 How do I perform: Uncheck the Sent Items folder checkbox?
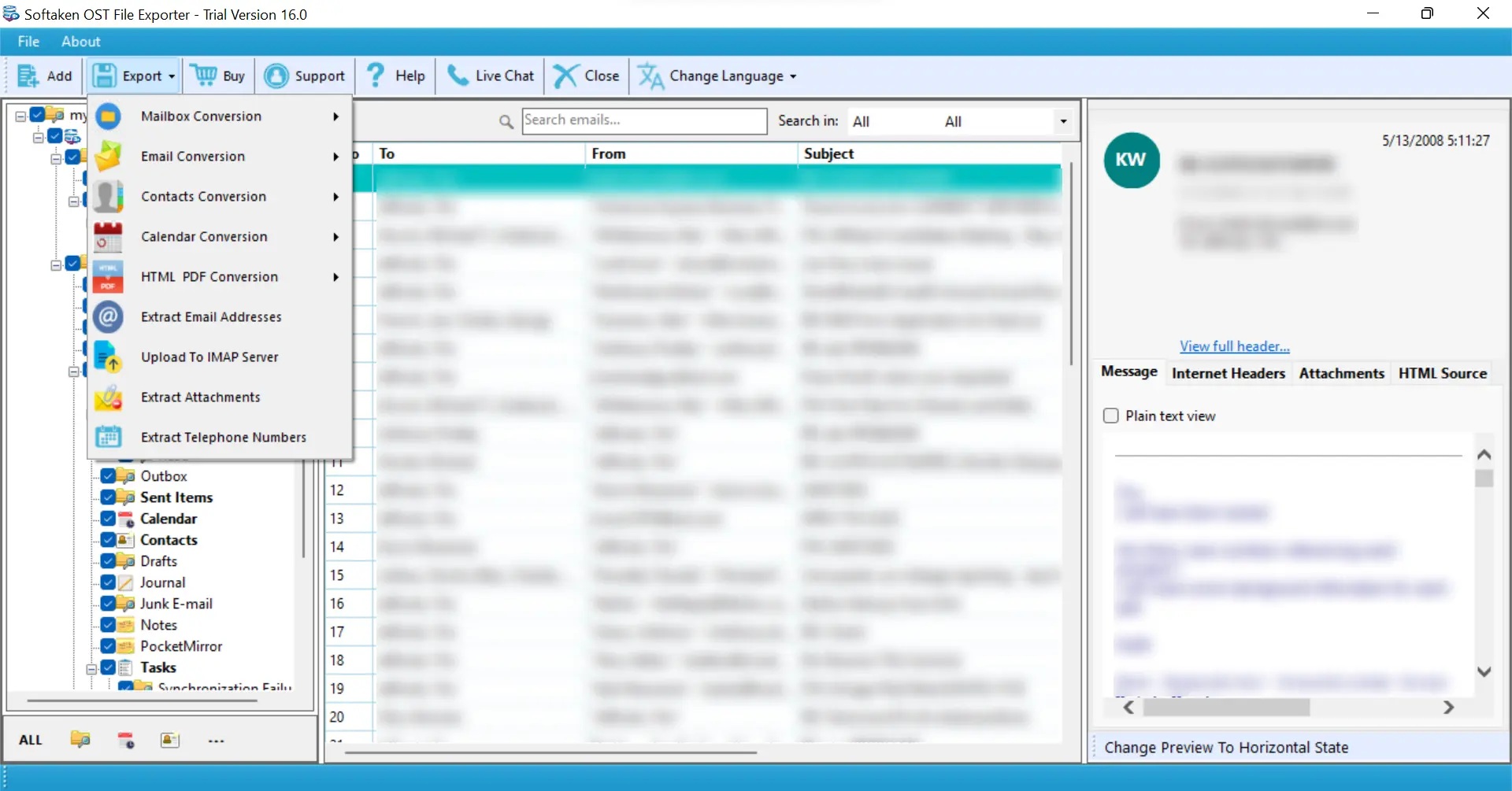[x=108, y=497]
